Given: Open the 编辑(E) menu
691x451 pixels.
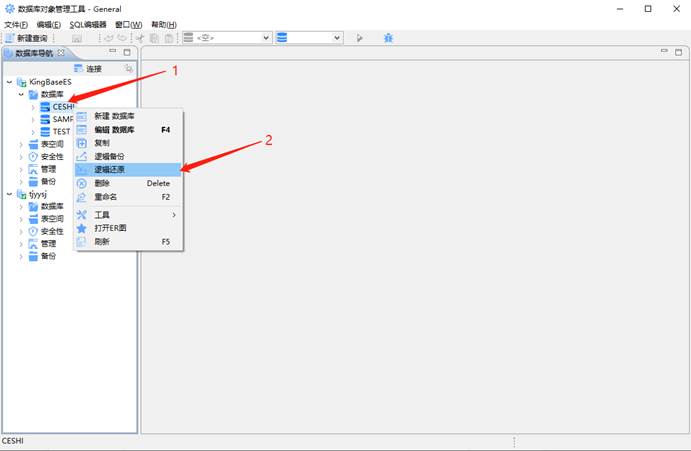Looking at the screenshot, I should point(48,25).
